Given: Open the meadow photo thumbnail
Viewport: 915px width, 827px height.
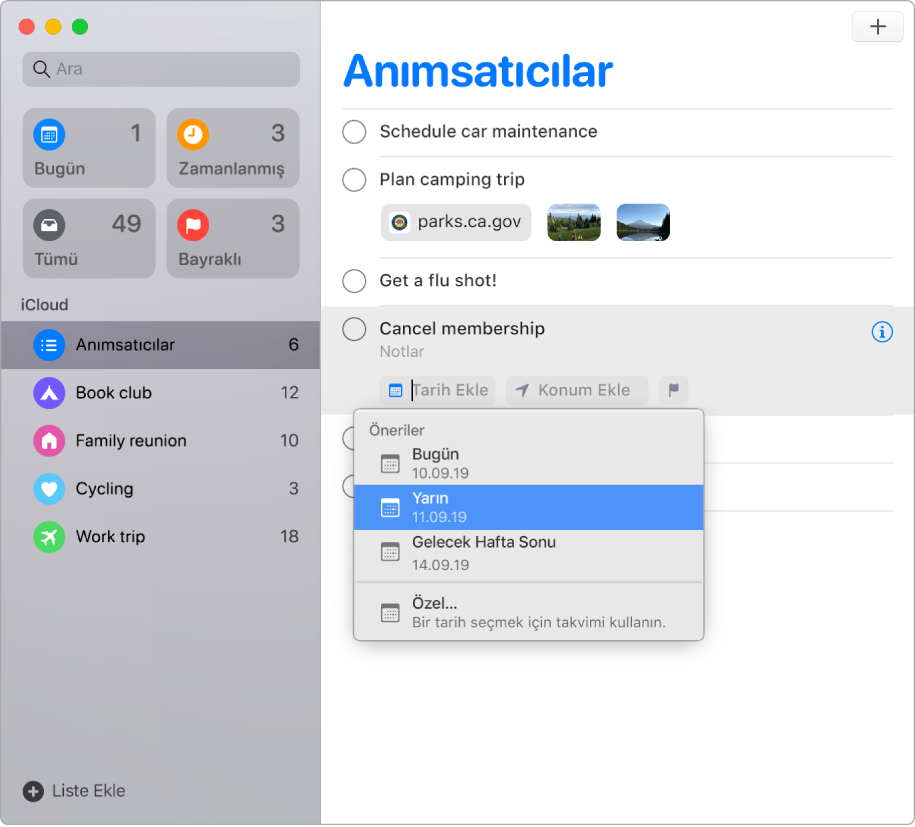Looking at the screenshot, I should point(574,222).
